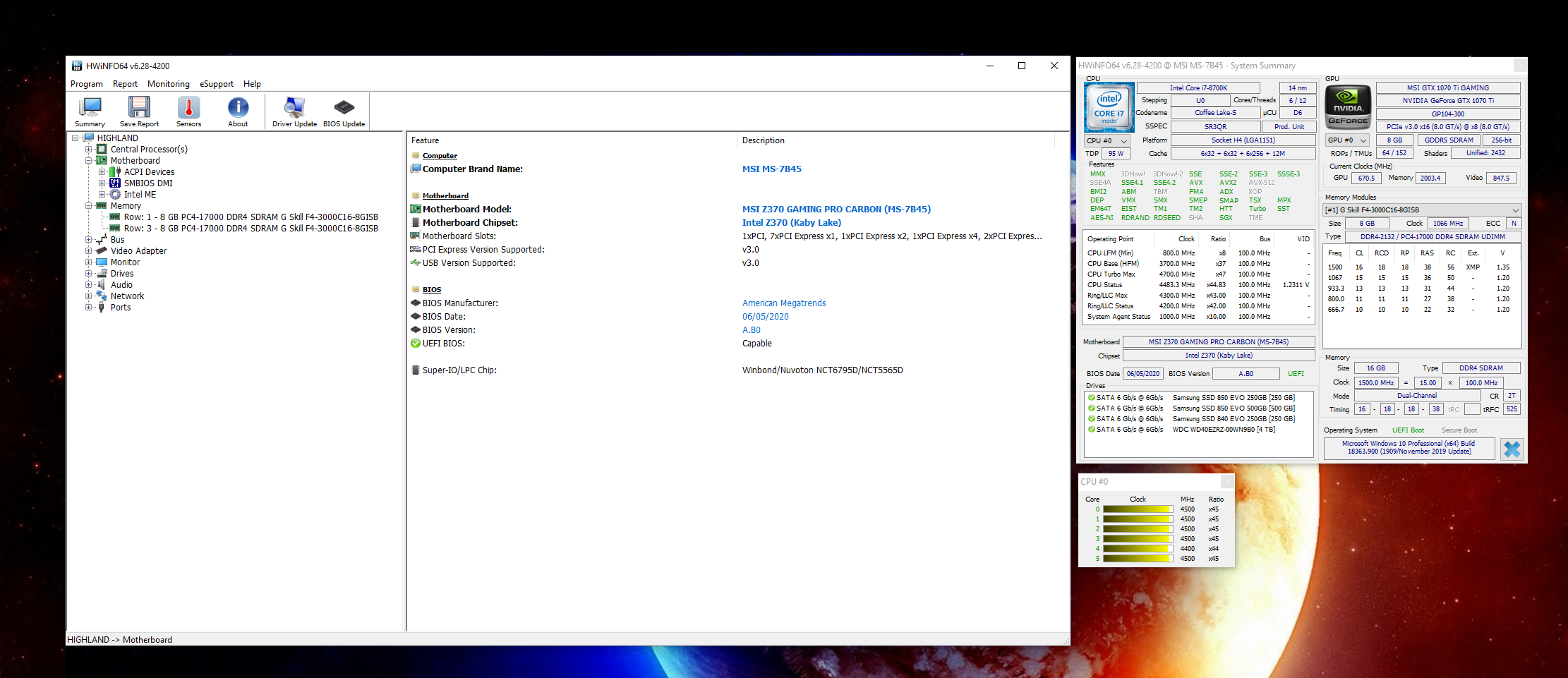Click the Core 5 clock bar
The image size is (1568, 678).
point(1138,559)
